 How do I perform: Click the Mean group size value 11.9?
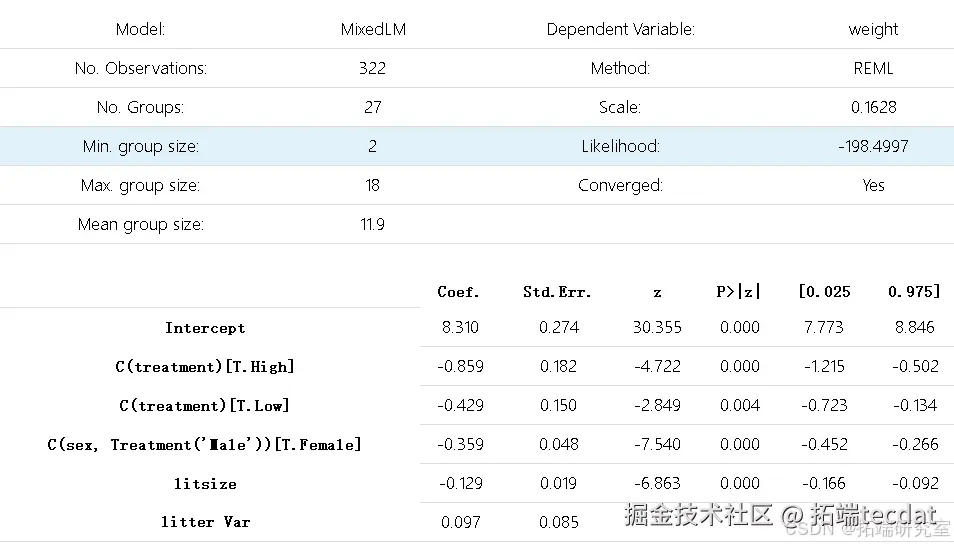point(372,225)
